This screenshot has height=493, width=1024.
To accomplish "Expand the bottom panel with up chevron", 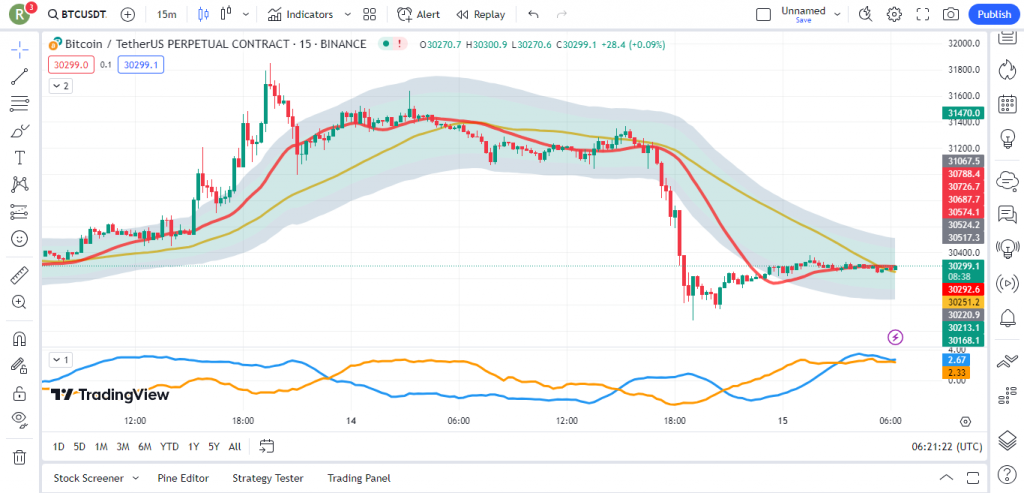I will point(946,477).
